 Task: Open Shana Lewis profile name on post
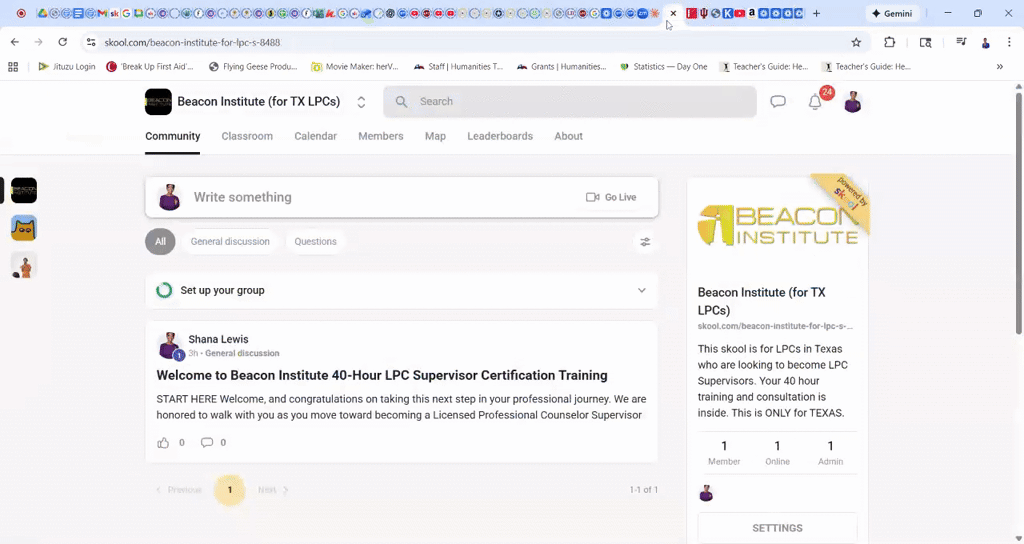(218, 339)
